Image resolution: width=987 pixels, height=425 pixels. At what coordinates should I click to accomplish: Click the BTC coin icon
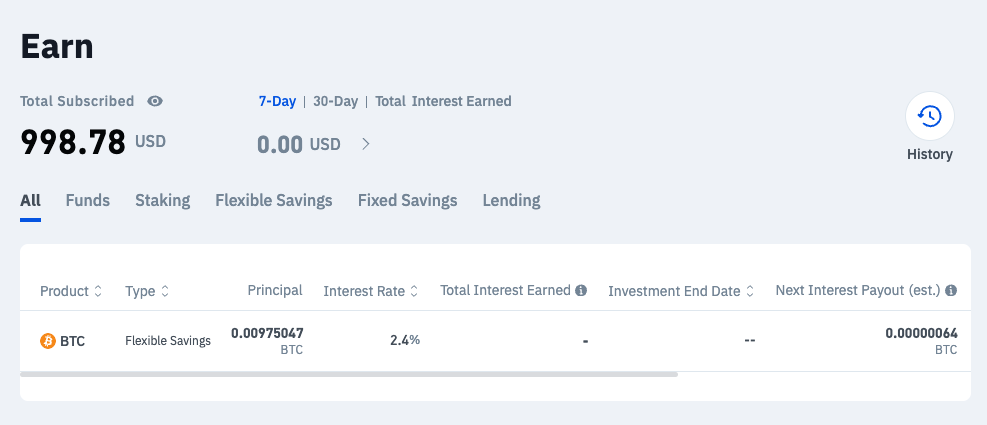click(x=47, y=341)
